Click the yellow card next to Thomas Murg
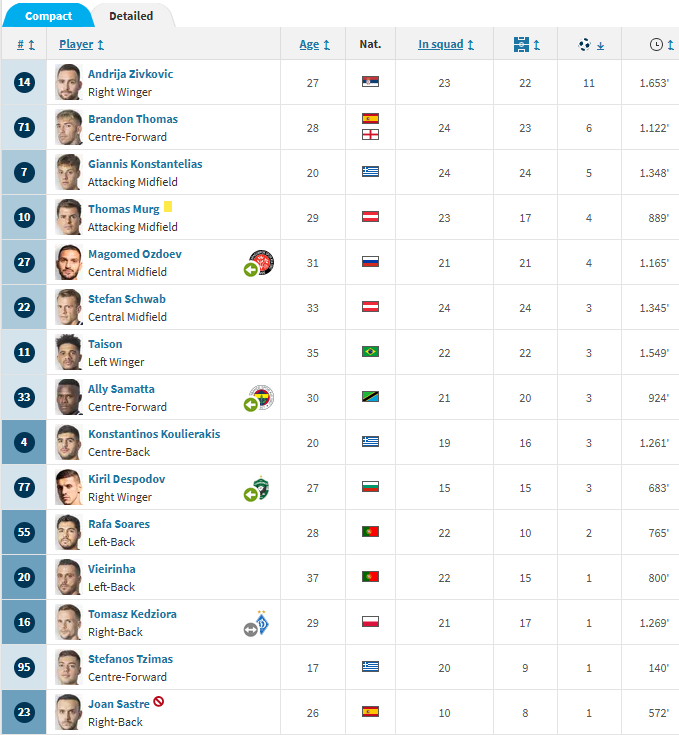The height and width of the screenshot is (735, 679). (x=168, y=207)
